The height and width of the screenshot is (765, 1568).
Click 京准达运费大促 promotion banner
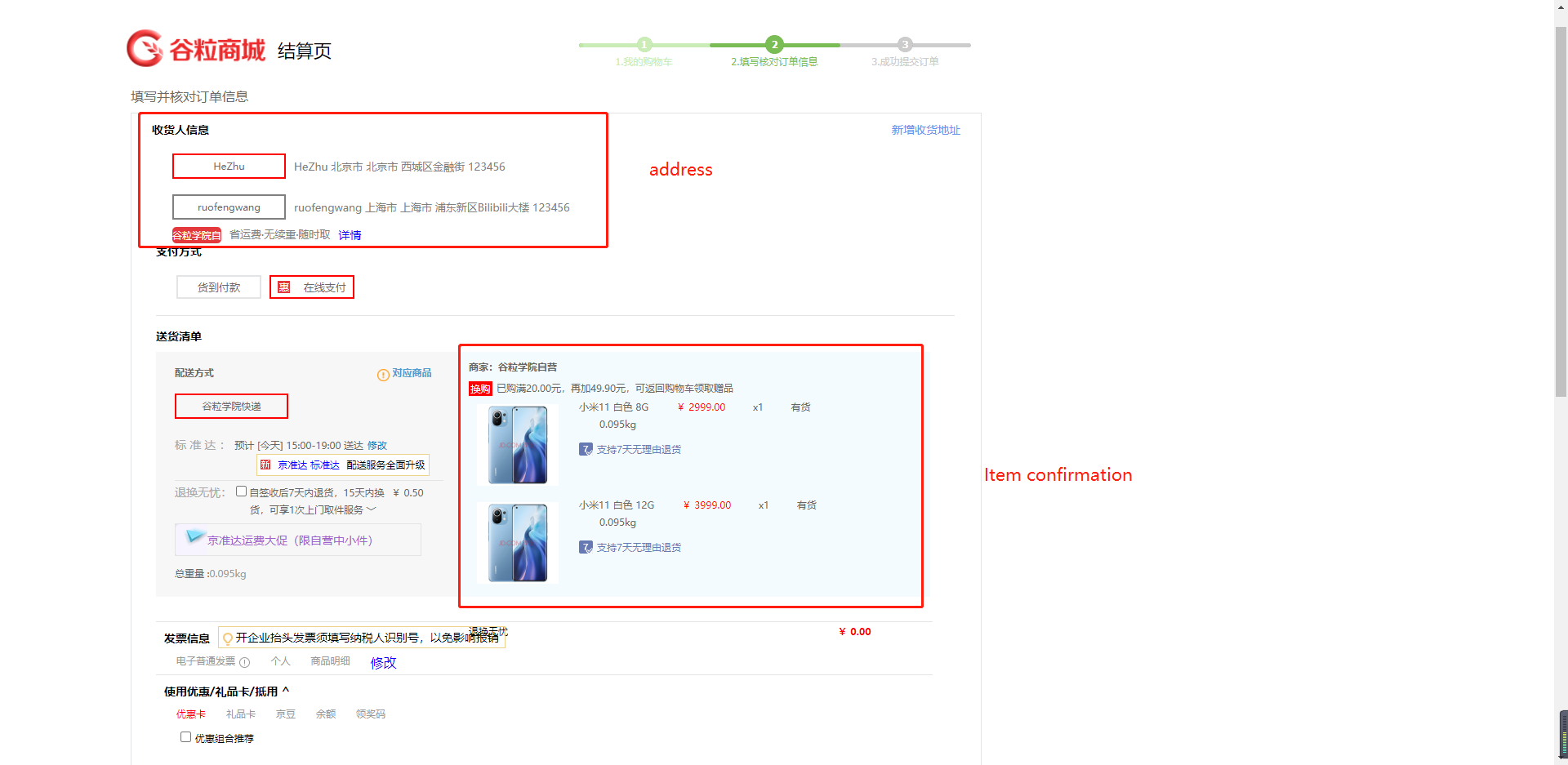point(298,540)
